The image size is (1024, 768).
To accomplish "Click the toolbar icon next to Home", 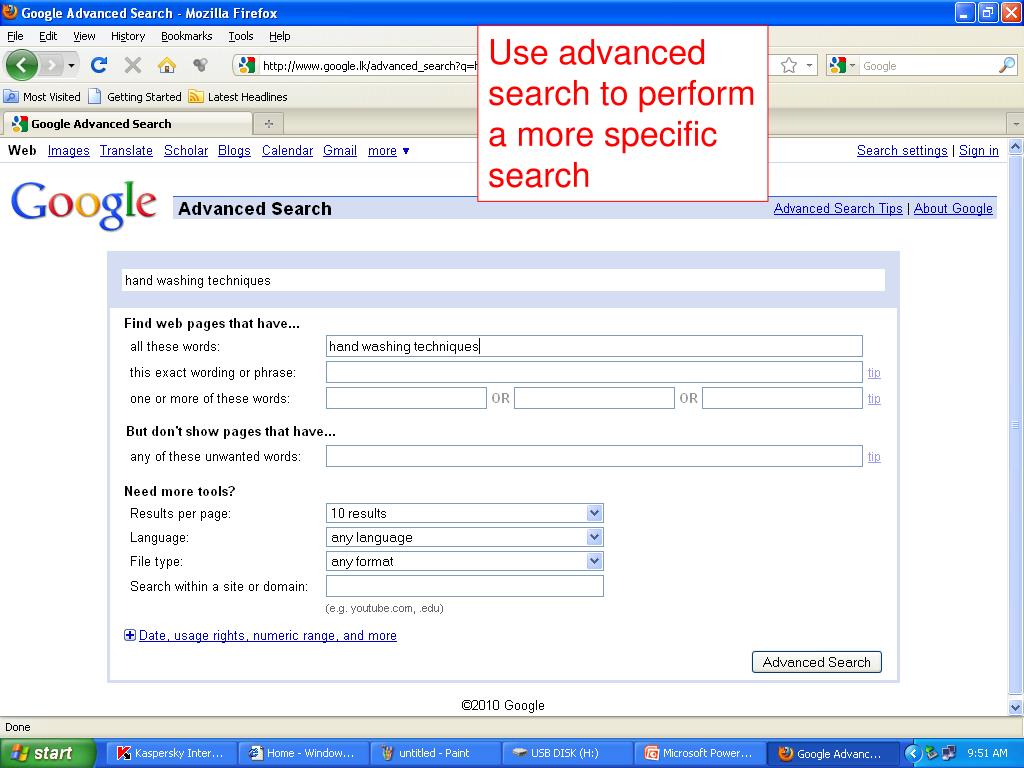I will point(200,65).
